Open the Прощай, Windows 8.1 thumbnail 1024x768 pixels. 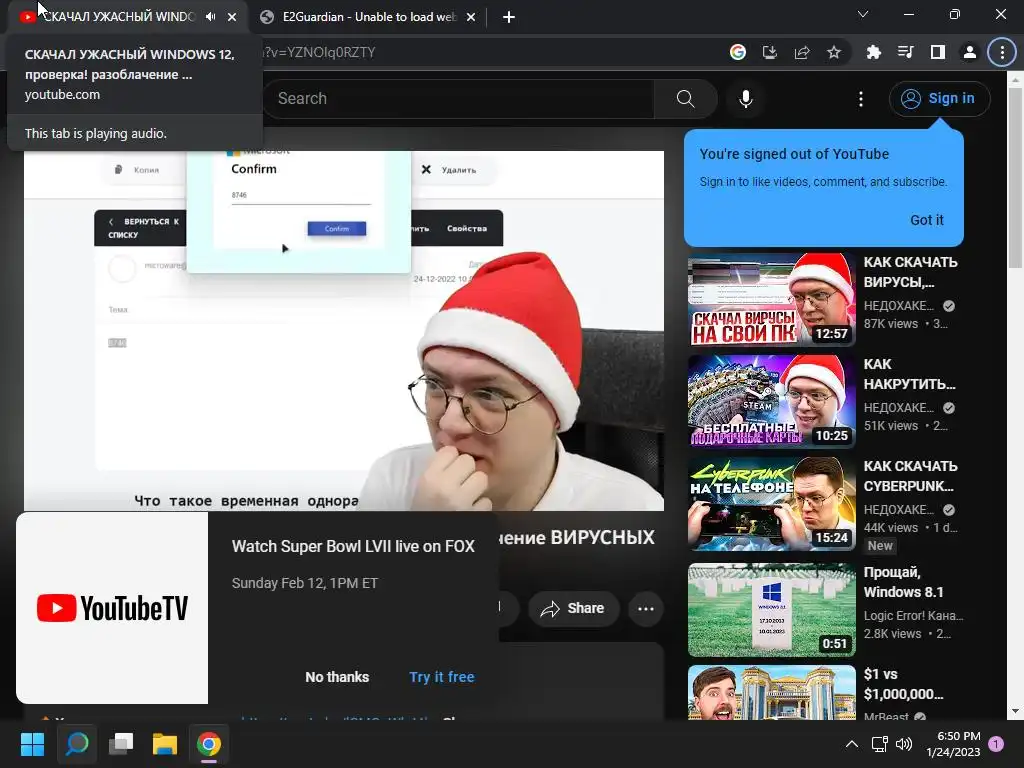[x=771, y=609]
